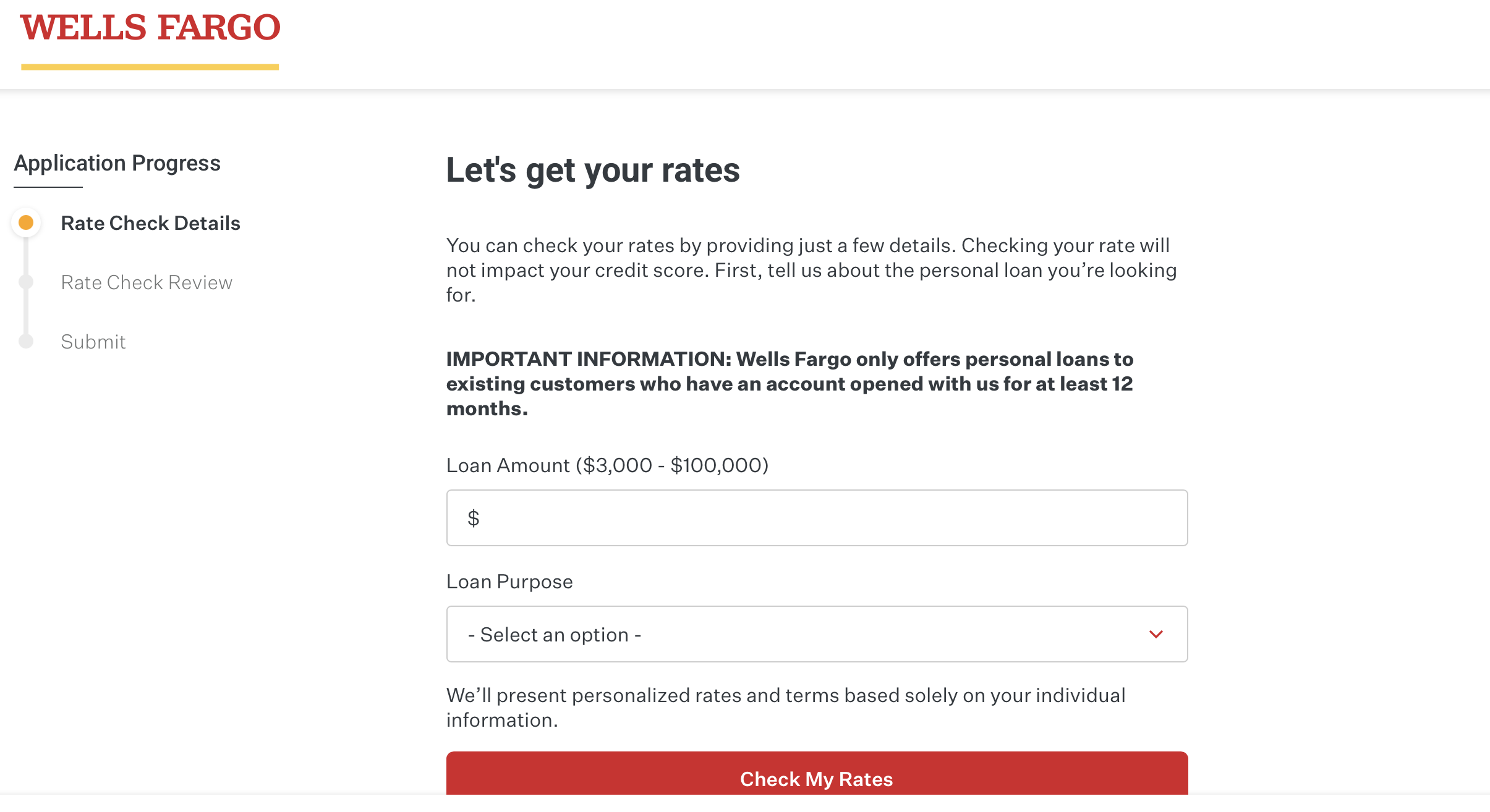
Task: Click the Wells Fargo logo
Action: click(150, 28)
